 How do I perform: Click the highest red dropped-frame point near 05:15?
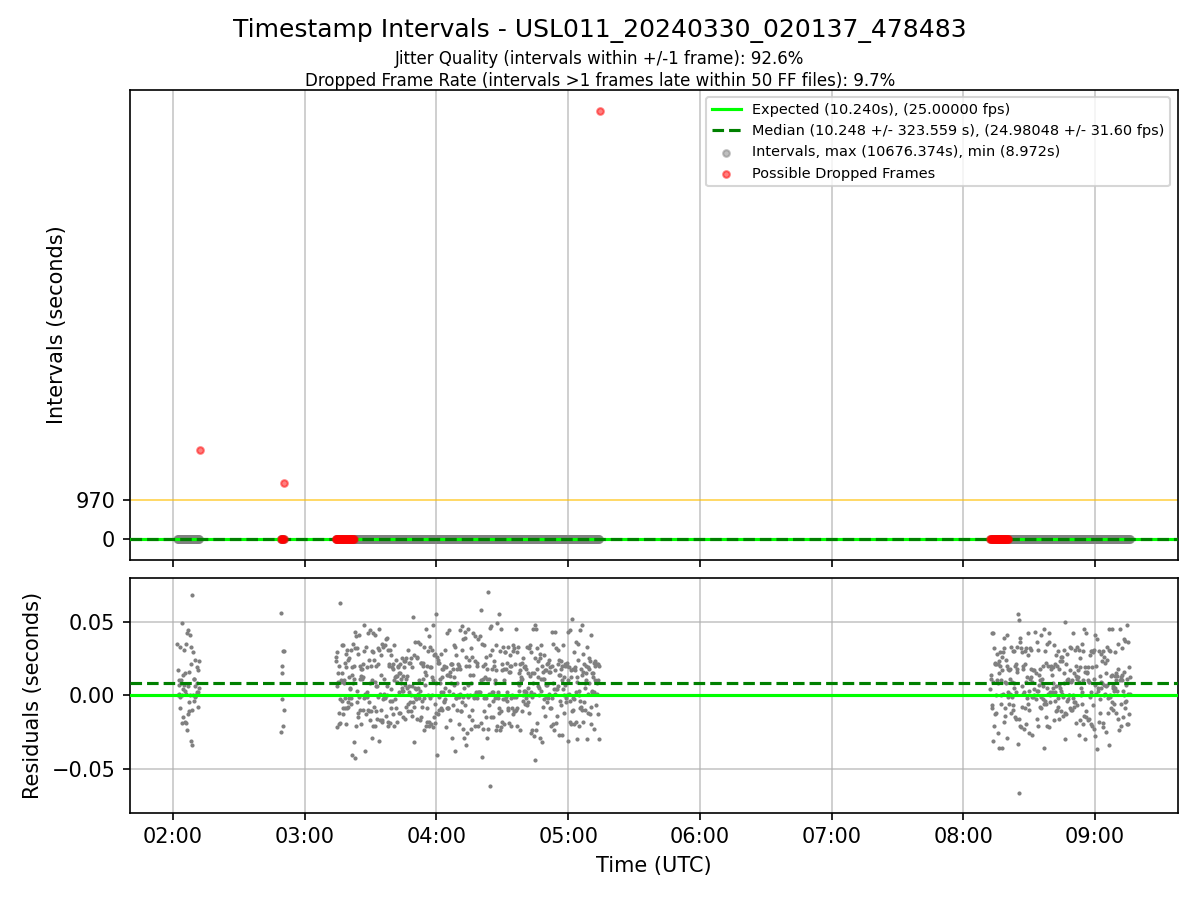[600, 111]
